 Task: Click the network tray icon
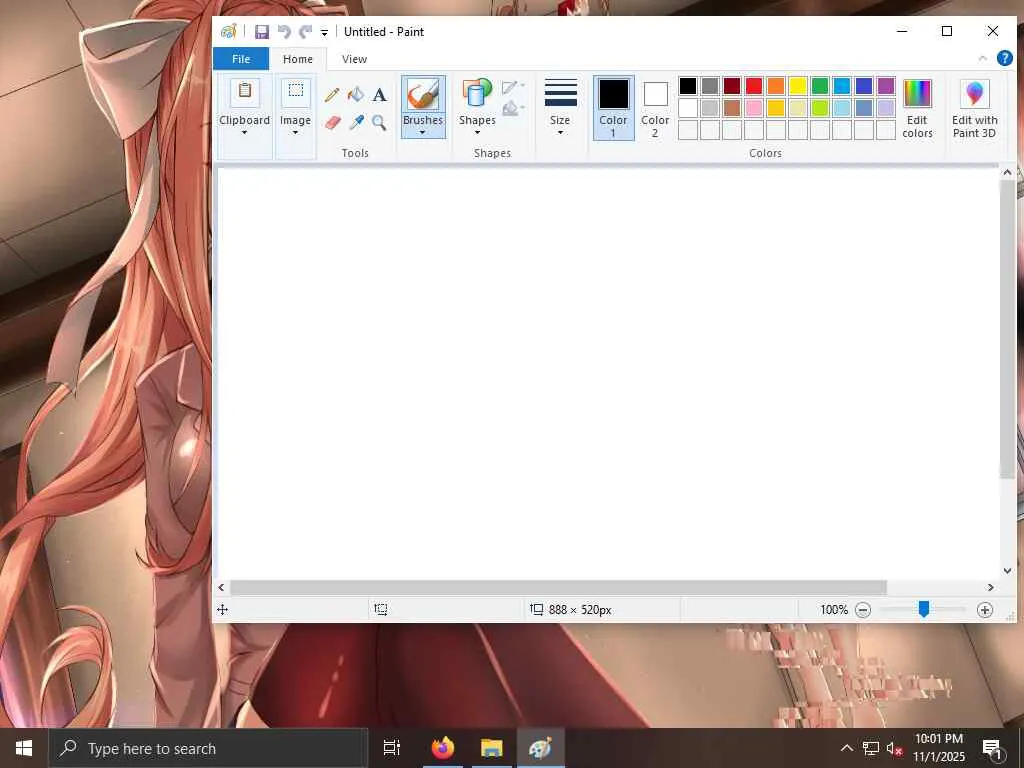click(x=871, y=748)
